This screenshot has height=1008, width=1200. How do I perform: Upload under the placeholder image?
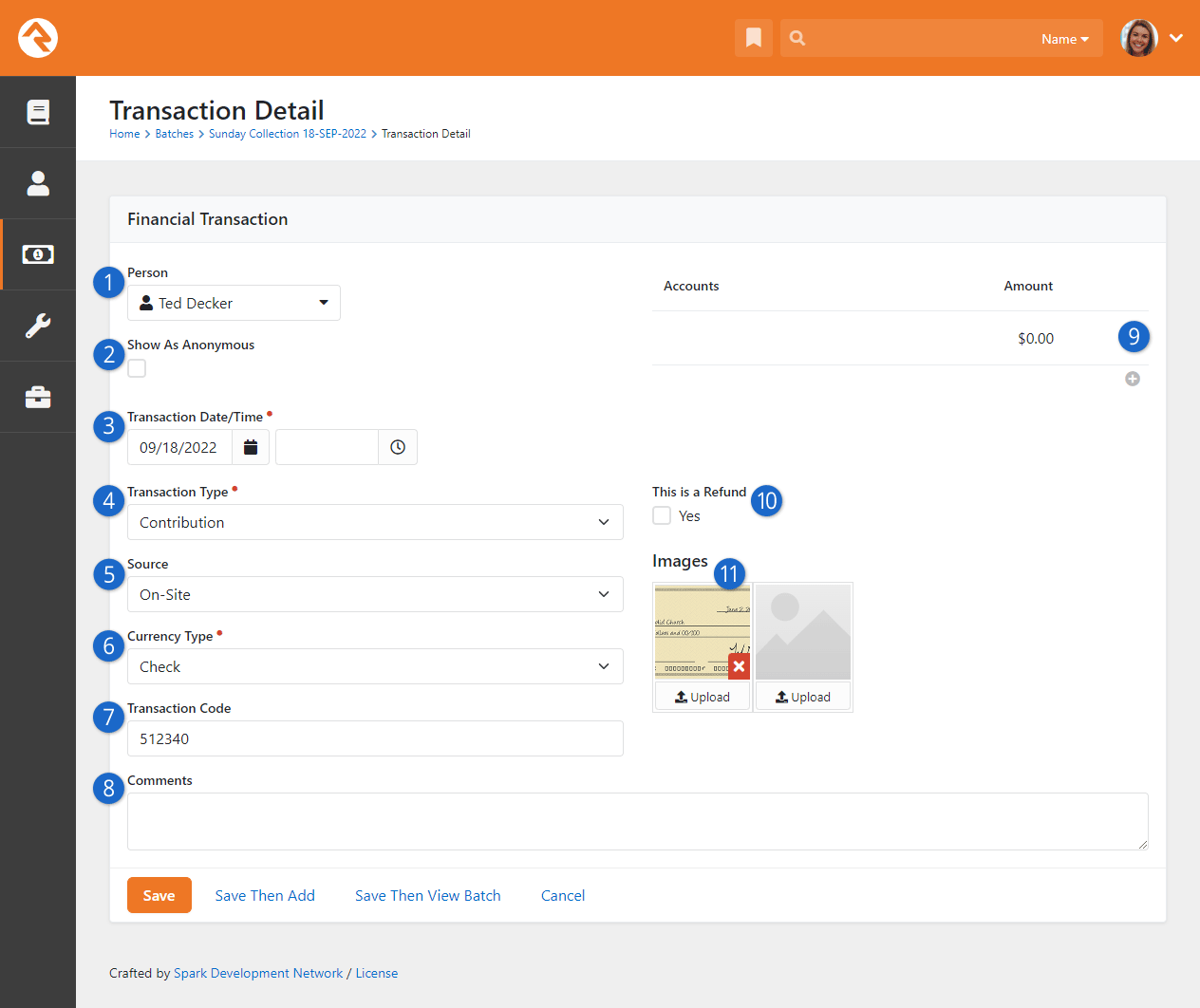point(803,697)
